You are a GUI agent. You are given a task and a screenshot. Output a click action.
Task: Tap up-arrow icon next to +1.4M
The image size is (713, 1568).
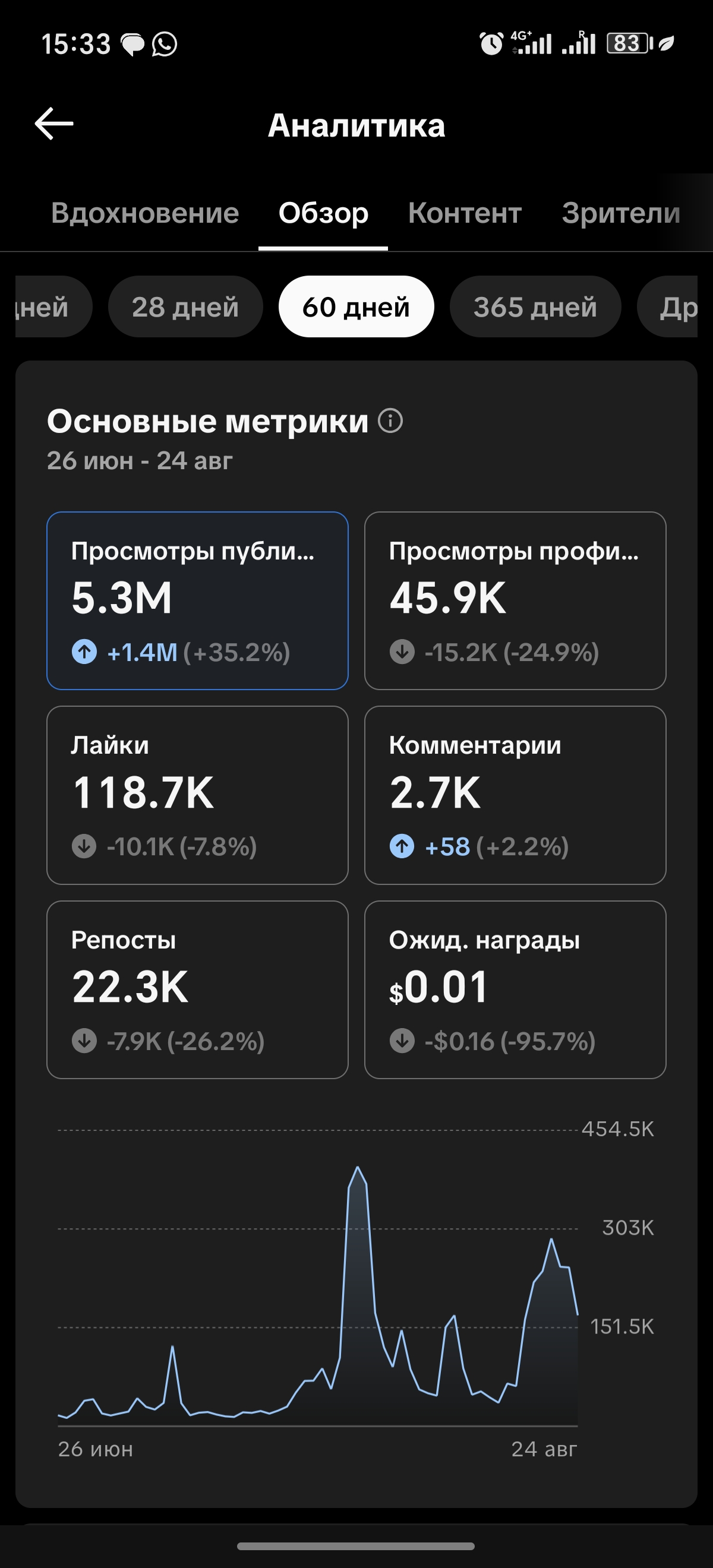84,652
